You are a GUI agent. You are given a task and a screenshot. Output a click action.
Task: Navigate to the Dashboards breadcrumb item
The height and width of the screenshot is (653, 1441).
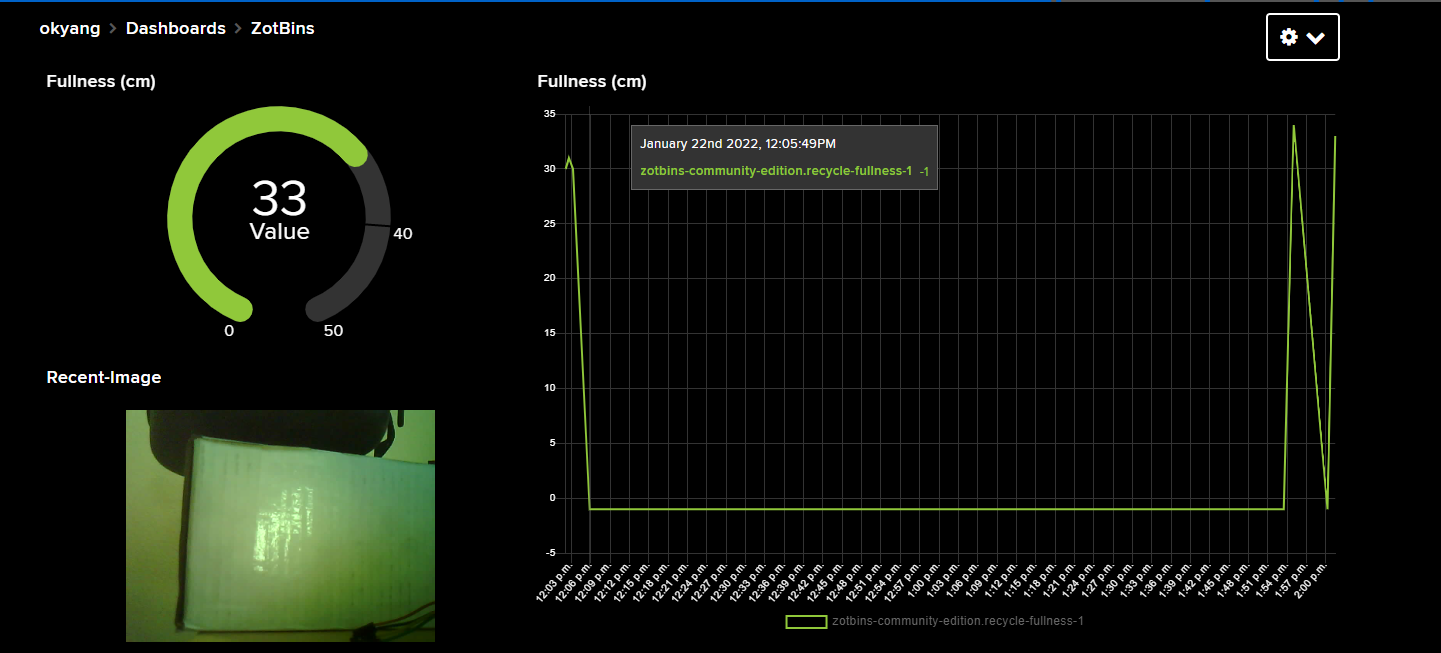[x=175, y=28]
